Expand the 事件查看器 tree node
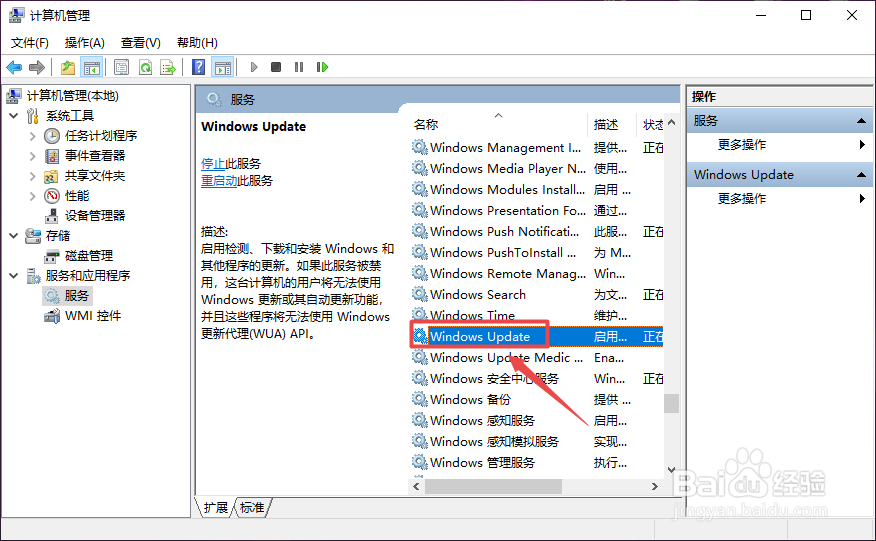This screenshot has width=876, height=541. point(32,156)
